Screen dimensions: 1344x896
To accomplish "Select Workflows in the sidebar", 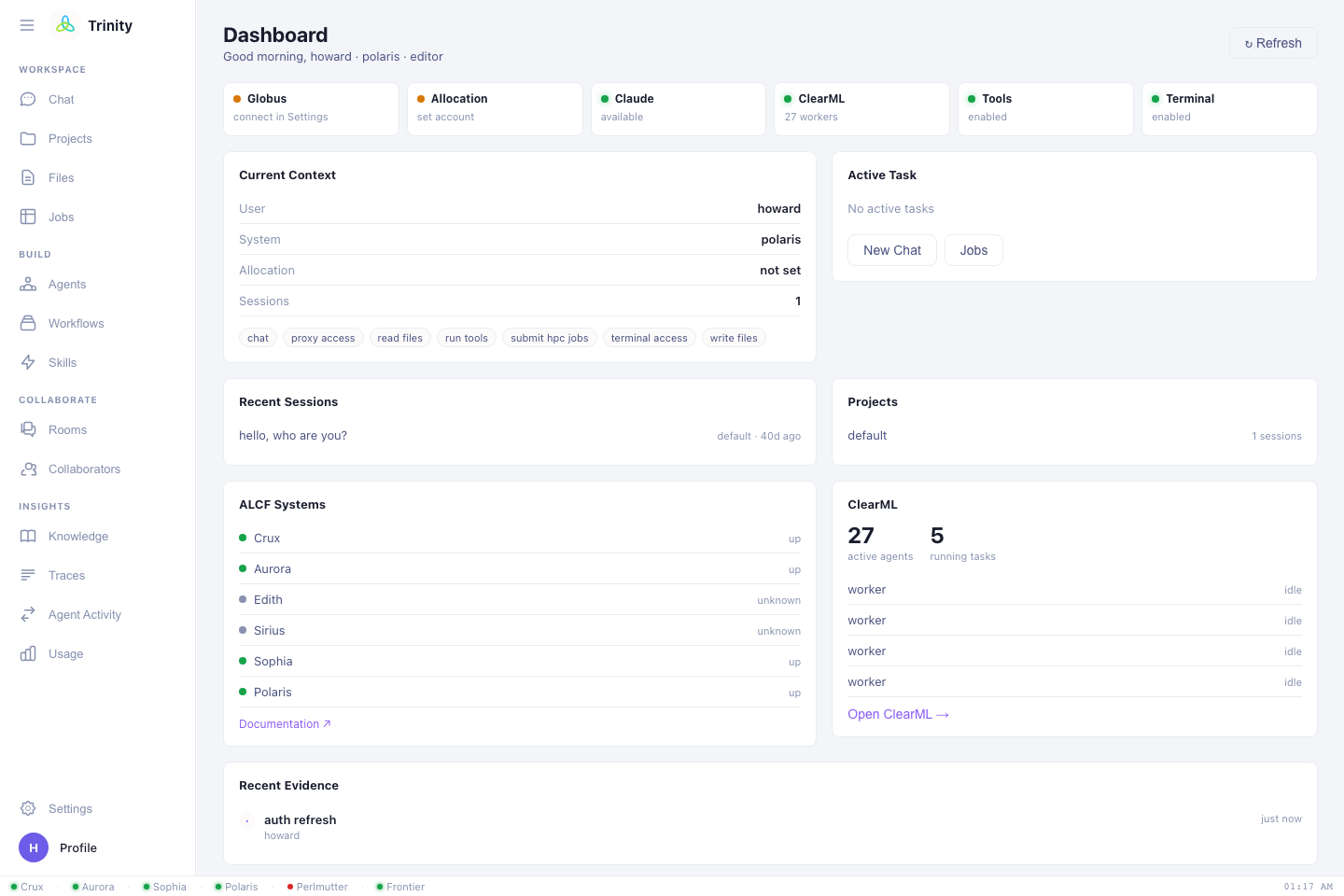I will coord(97,323).
